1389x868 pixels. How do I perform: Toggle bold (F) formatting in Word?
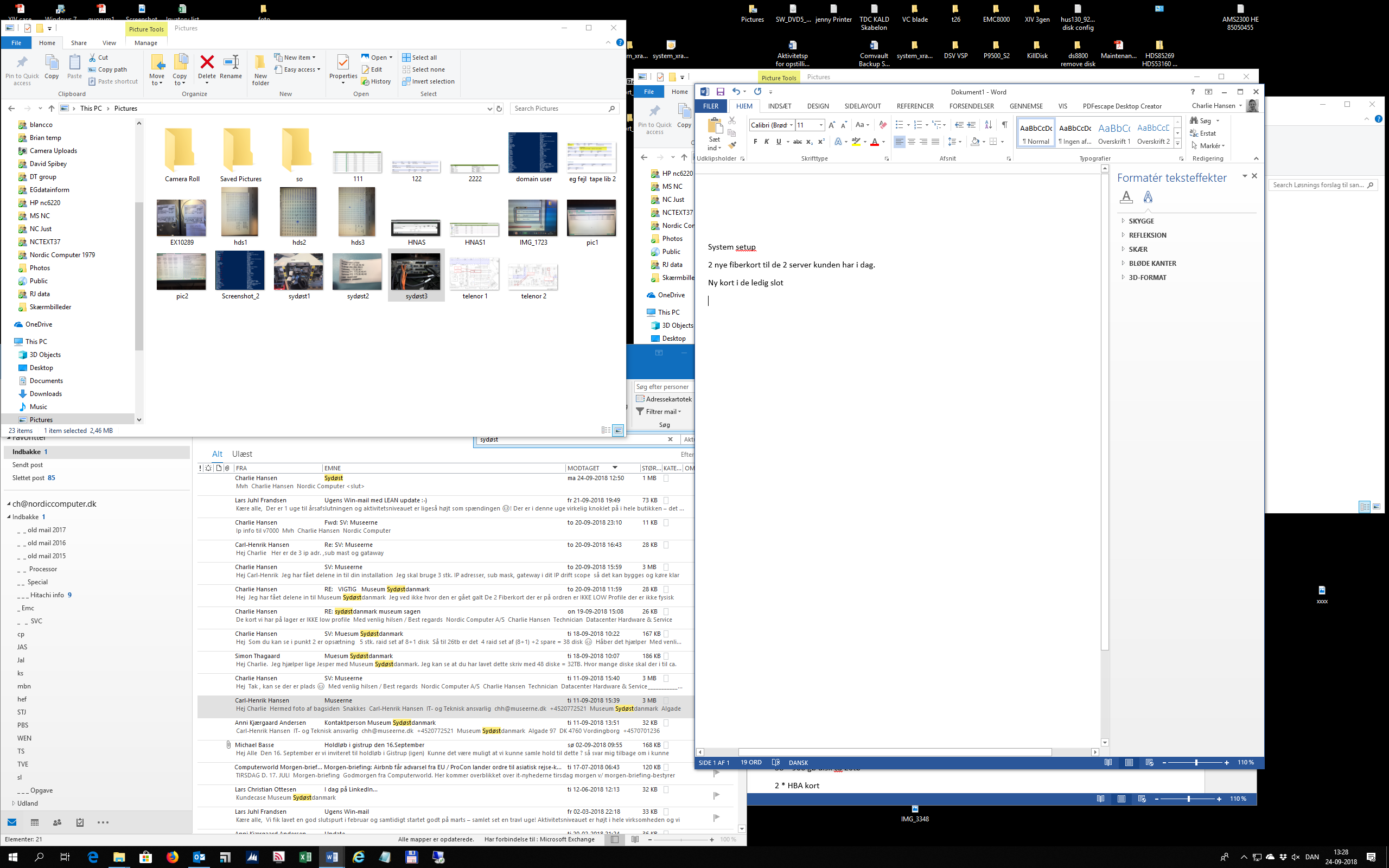[x=755, y=142]
